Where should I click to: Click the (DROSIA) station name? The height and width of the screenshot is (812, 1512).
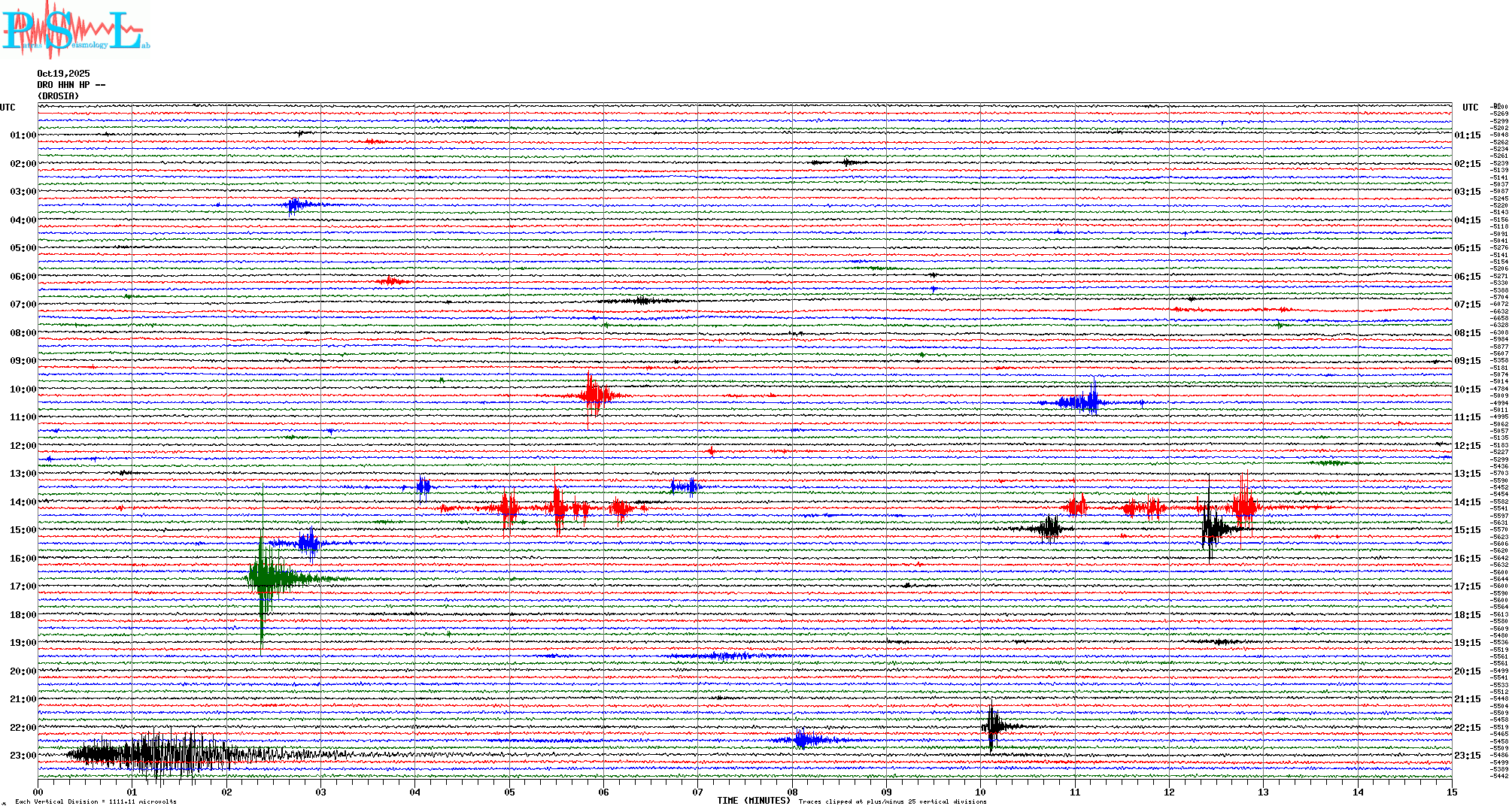pyautogui.click(x=58, y=96)
